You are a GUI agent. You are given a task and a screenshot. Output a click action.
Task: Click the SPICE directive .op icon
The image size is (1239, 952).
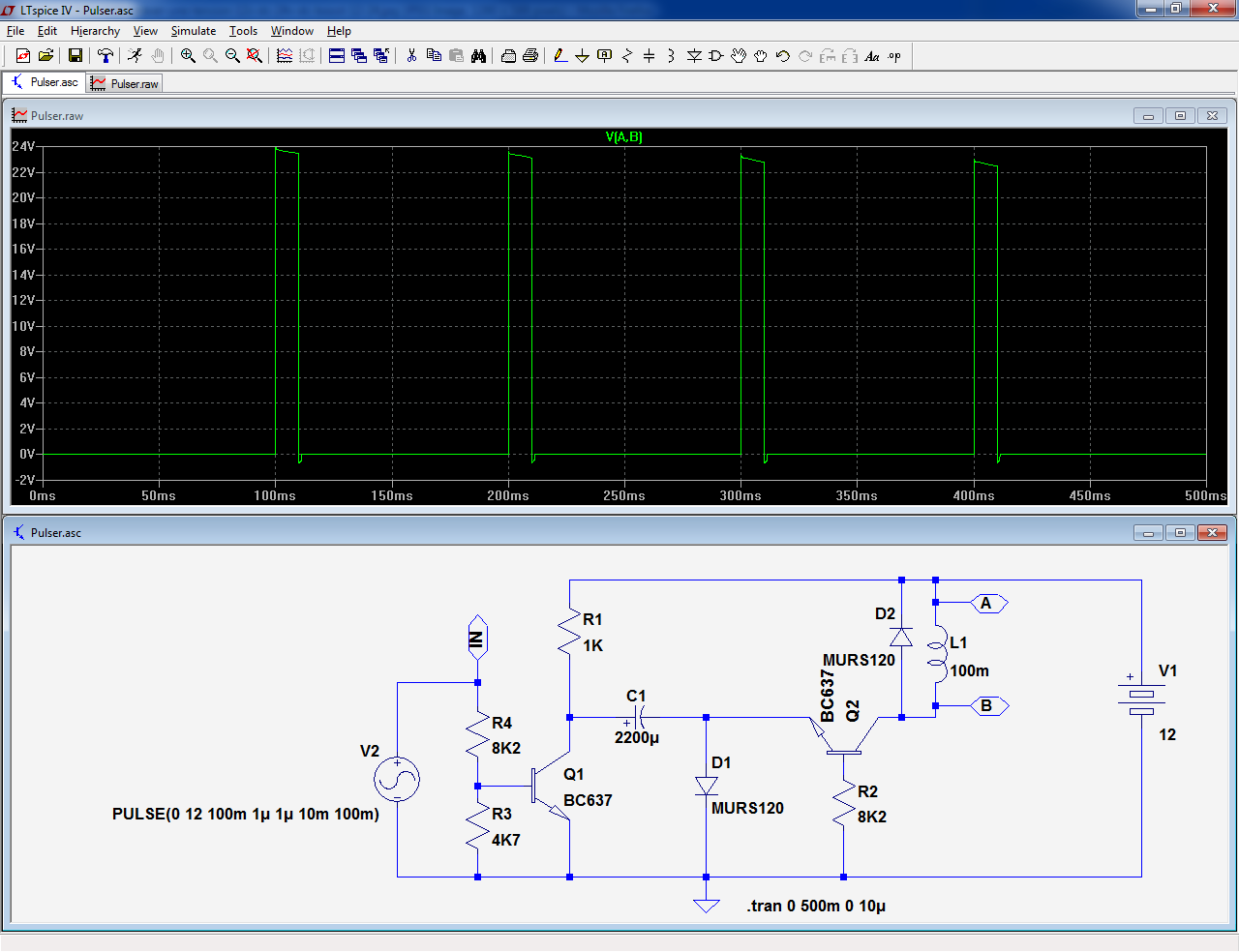[x=894, y=56]
